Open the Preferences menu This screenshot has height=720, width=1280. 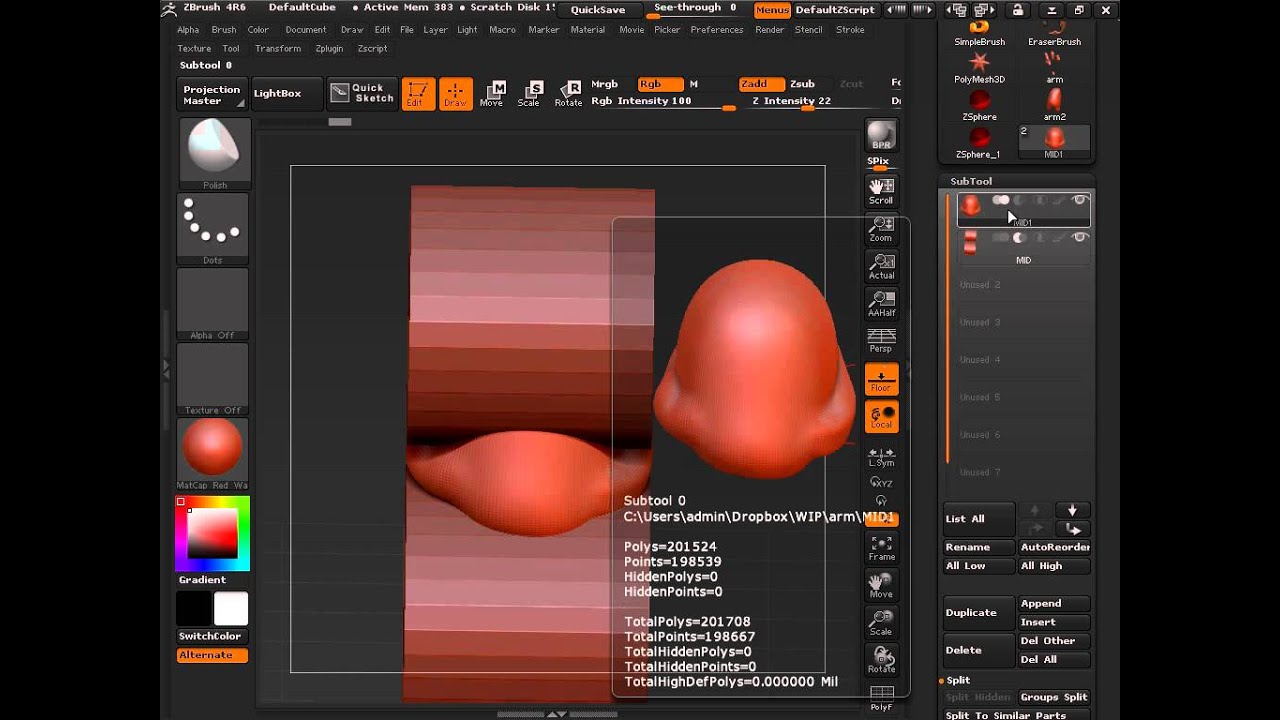pyautogui.click(x=717, y=30)
